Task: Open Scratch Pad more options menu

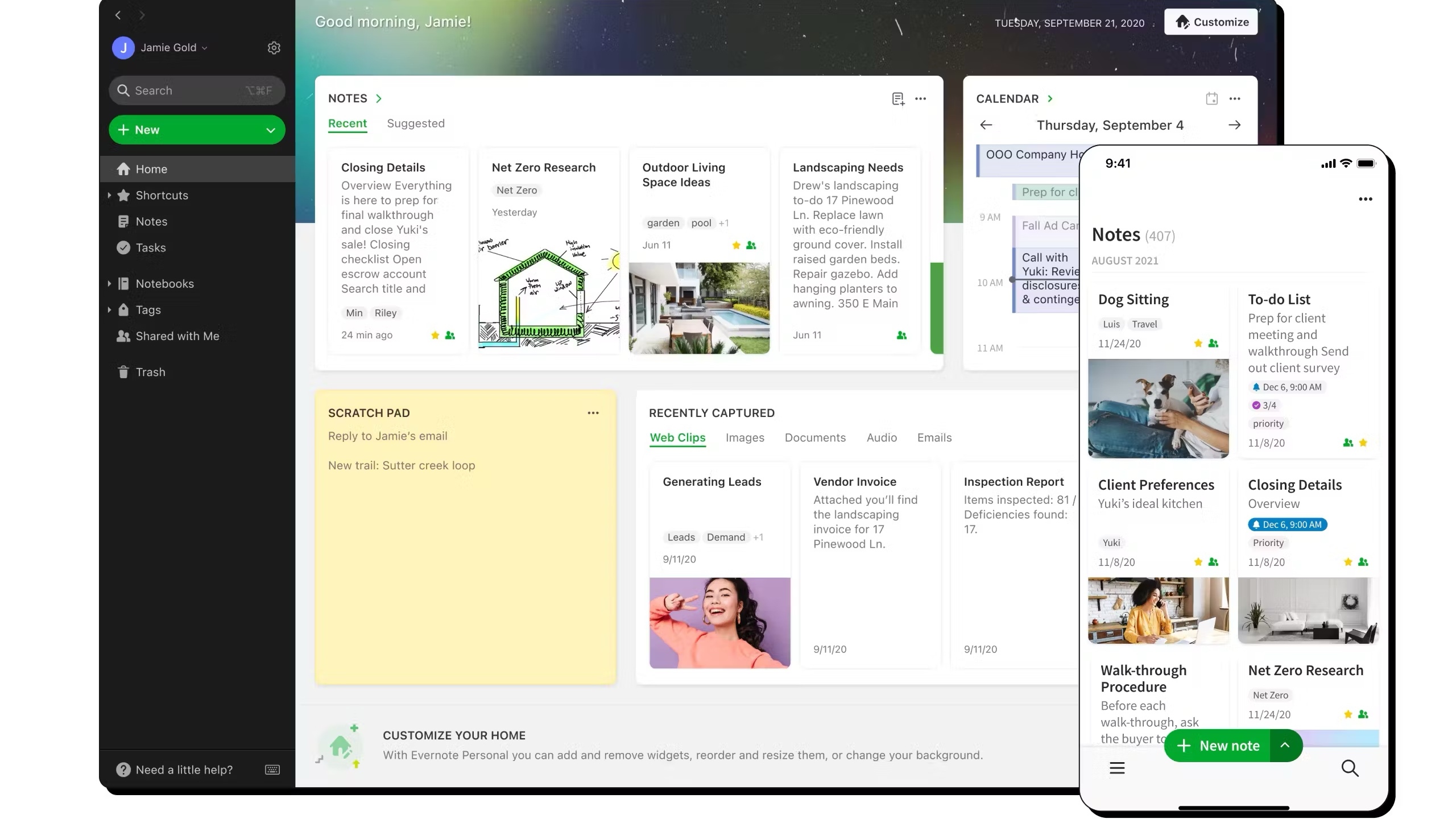Action: (x=593, y=413)
